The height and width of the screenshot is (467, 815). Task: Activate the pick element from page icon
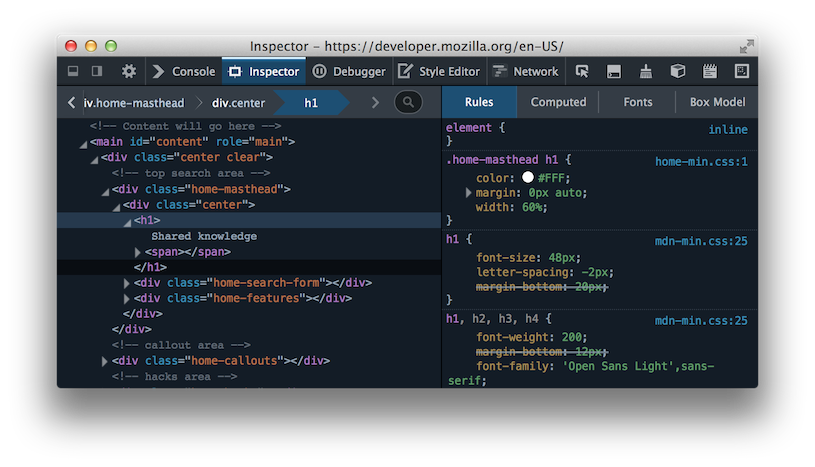tap(582, 71)
